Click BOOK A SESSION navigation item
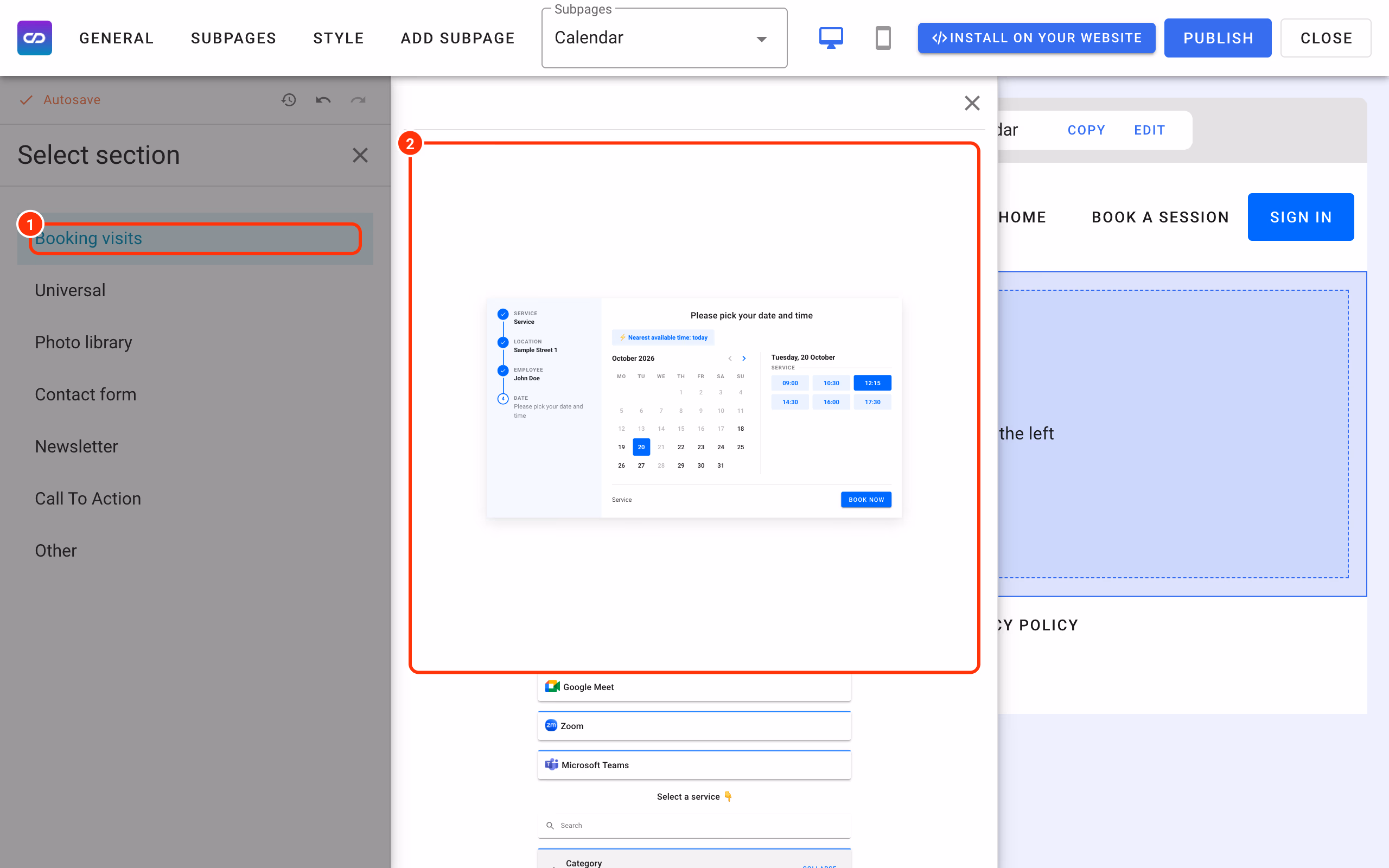The image size is (1389, 868). point(1160,217)
